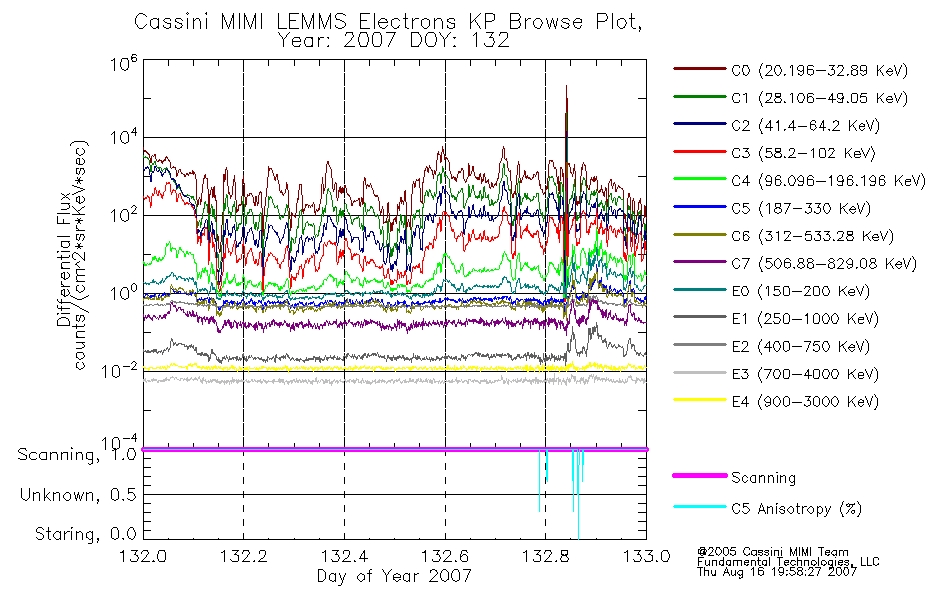Viewport: 950px width, 600px height.
Task: Click the Unknown, 0.5 axis label
Action: (x=78, y=495)
